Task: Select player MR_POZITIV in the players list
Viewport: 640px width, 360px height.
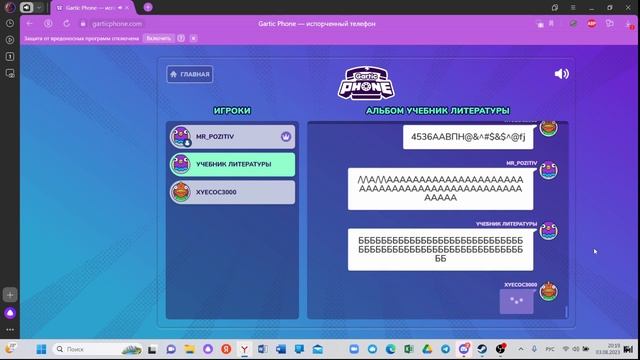Action: click(232, 137)
